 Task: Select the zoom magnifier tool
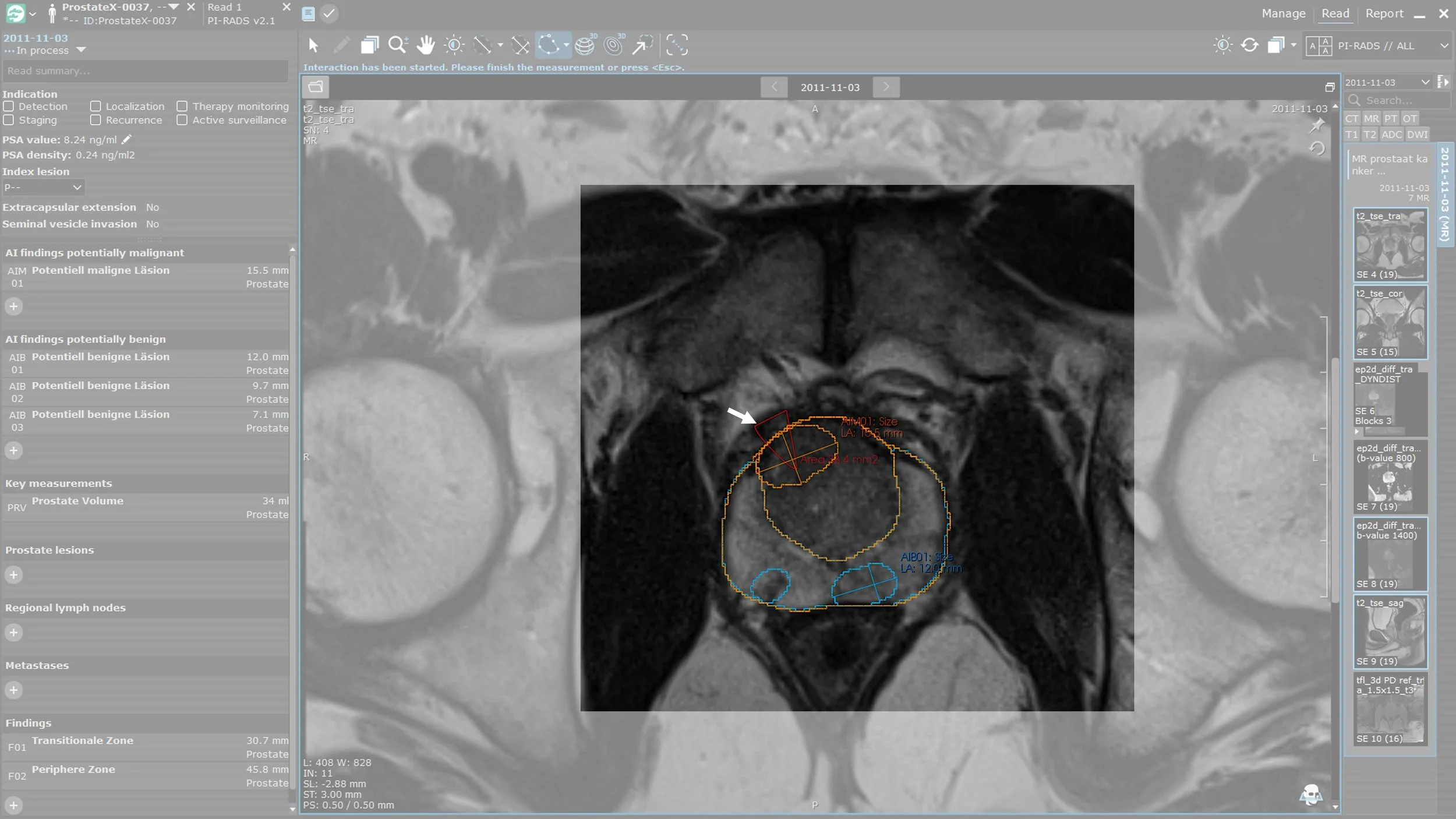[398, 45]
